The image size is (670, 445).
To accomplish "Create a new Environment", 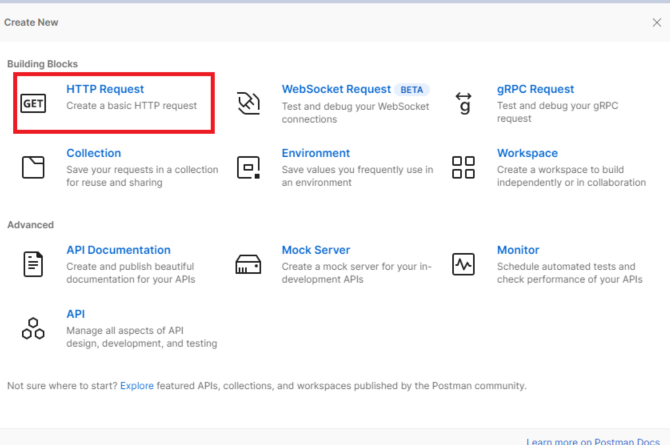I will coord(316,153).
